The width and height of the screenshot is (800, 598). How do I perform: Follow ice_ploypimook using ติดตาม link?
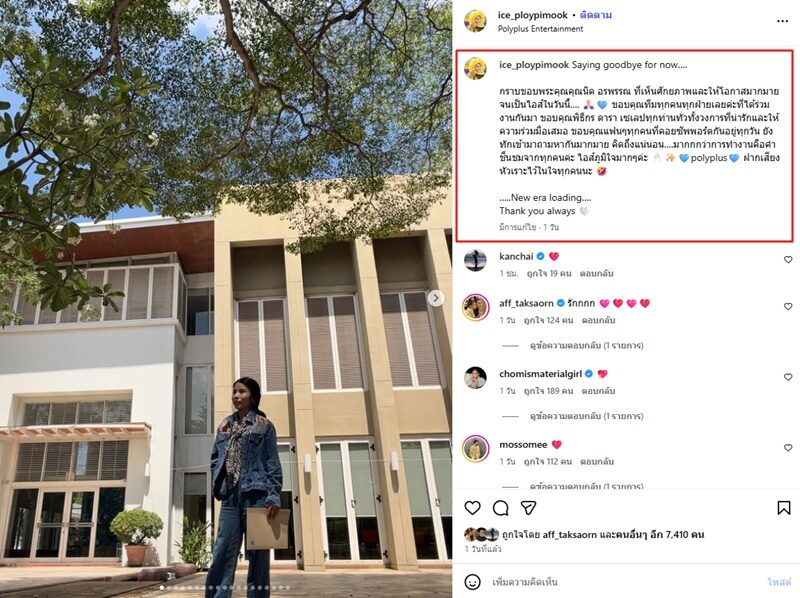595,15
